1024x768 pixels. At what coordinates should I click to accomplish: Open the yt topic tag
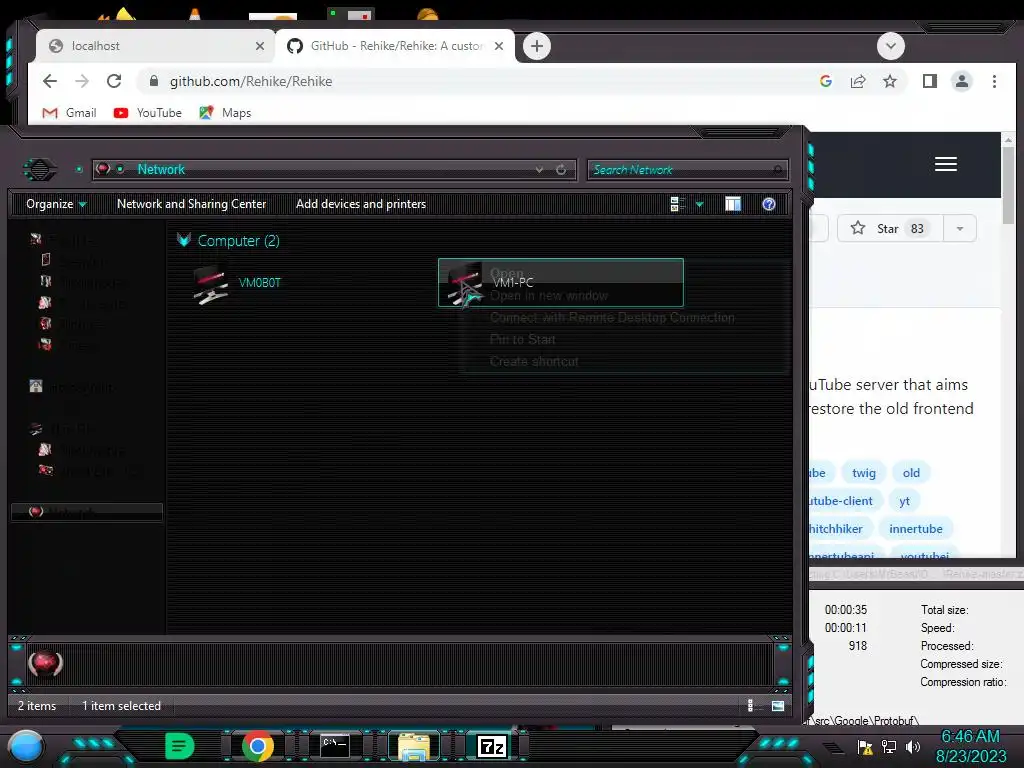click(x=904, y=501)
